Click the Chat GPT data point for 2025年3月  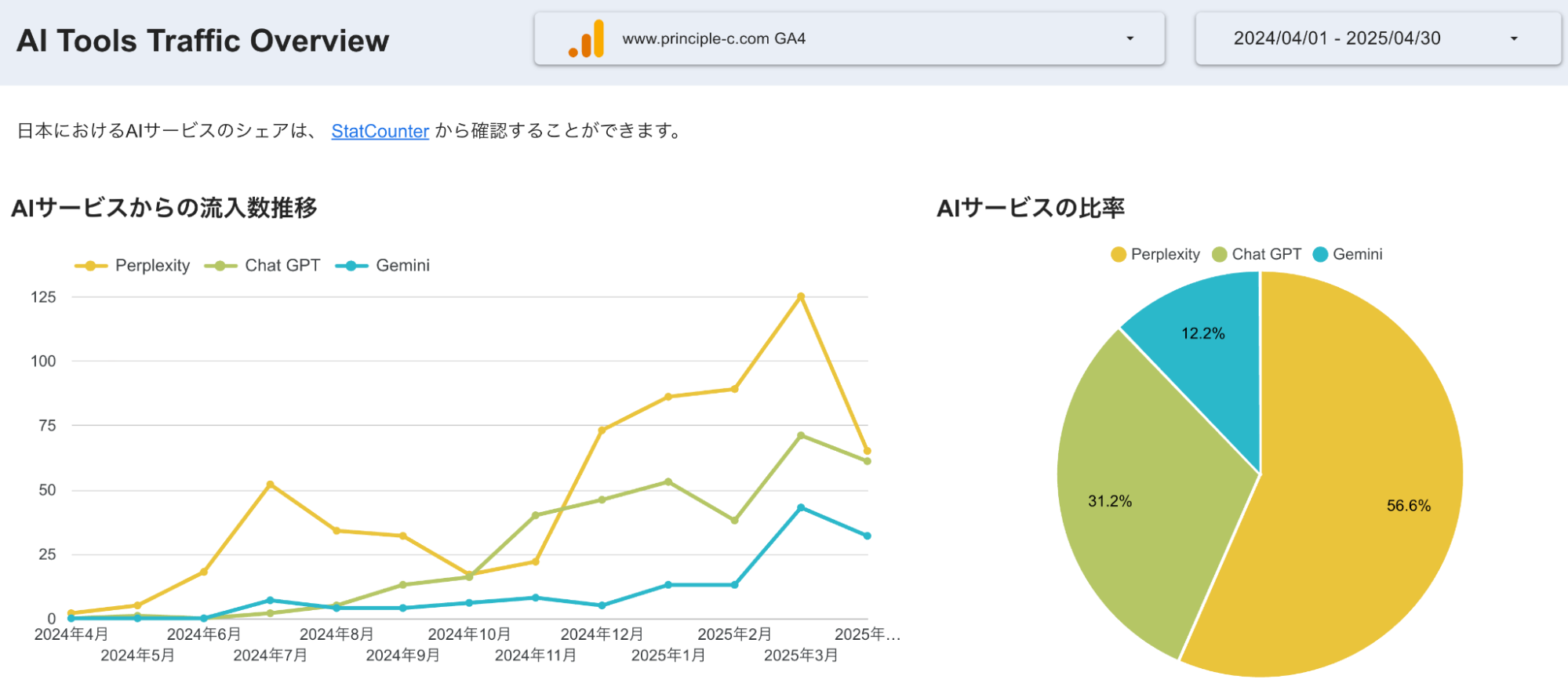click(801, 435)
